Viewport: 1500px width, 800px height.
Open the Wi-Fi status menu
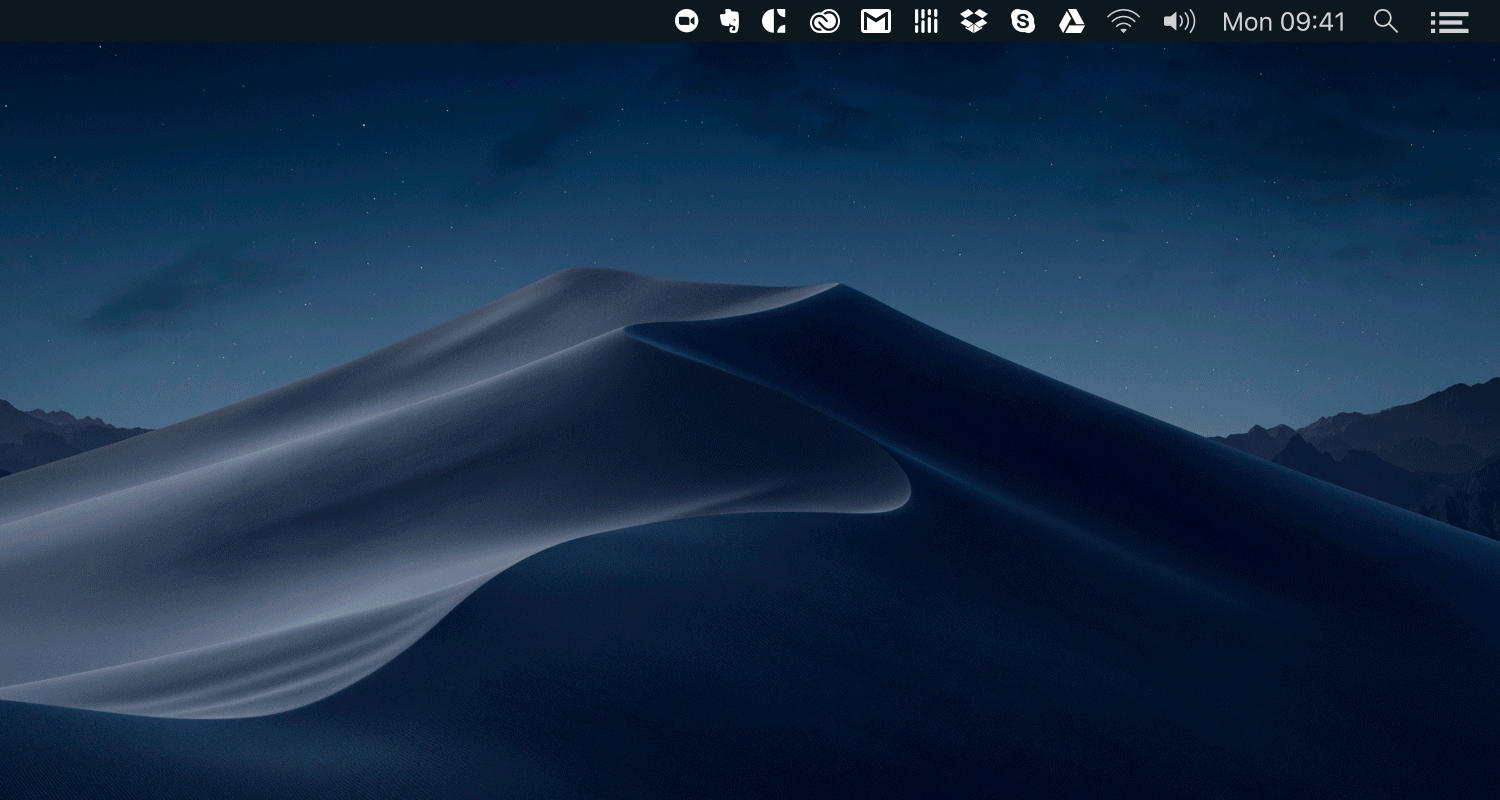coord(1124,21)
